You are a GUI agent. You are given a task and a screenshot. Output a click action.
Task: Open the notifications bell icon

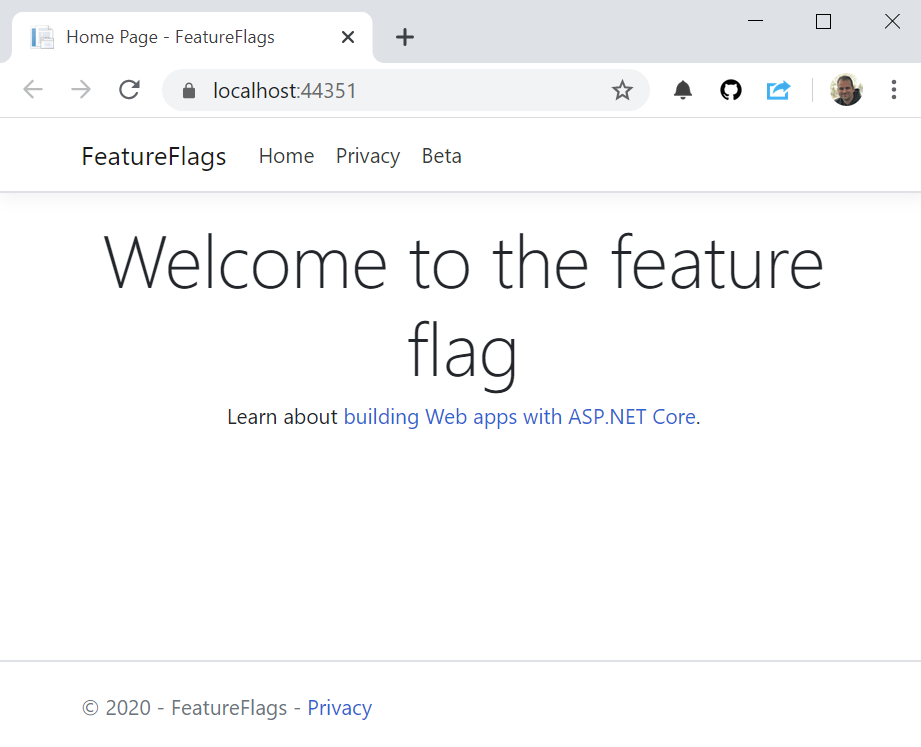[682, 89]
